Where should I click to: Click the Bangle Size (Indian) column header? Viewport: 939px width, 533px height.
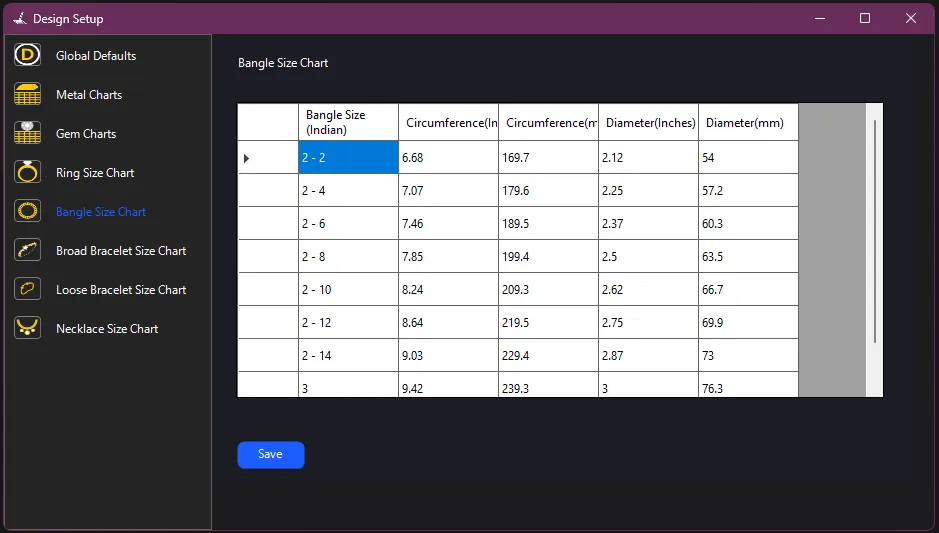(x=348, y=122)
